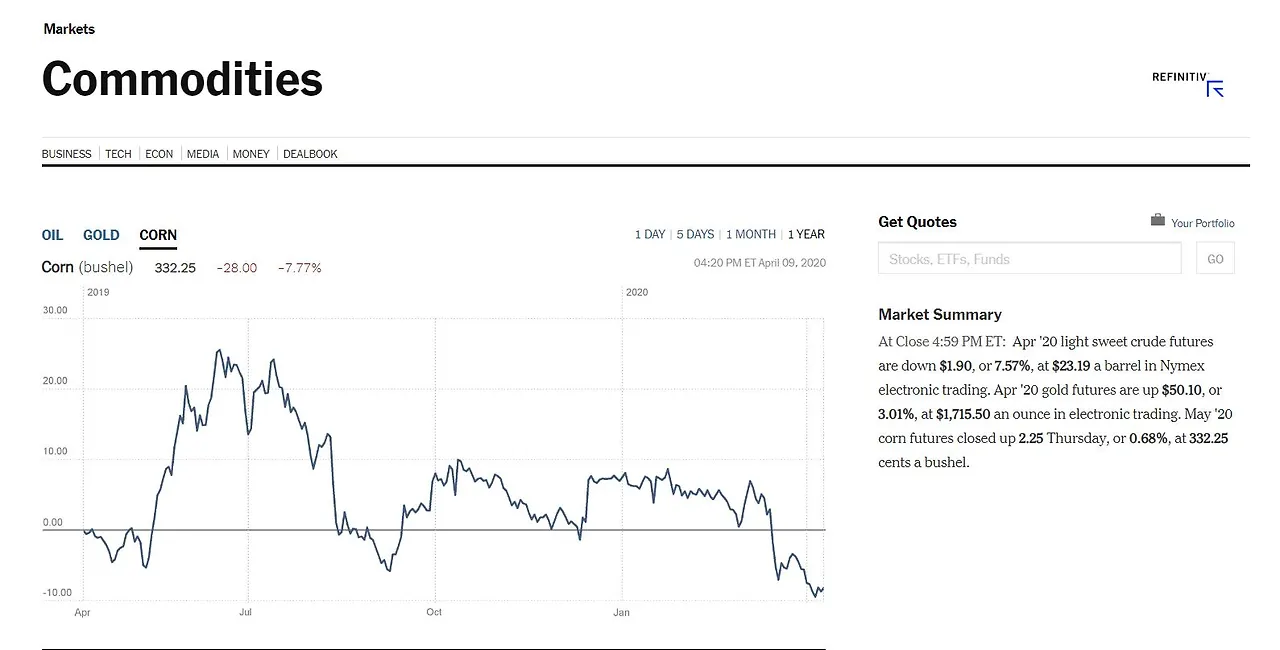Show the 5 DAYS chart range
Screen dimensions: 1280x650
(x=695, y=234)
